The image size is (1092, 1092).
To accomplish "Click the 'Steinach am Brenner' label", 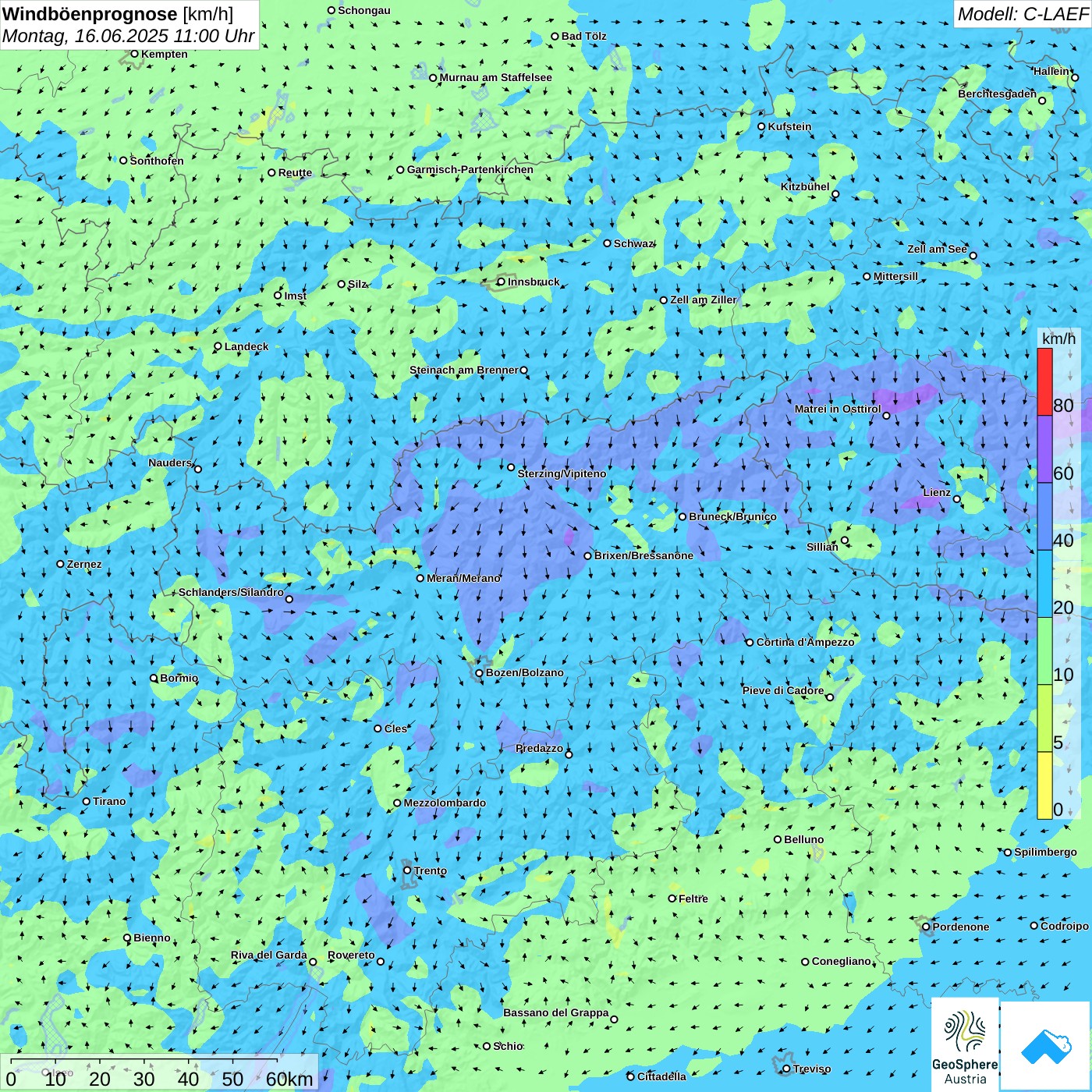I will tap(464, 370).
